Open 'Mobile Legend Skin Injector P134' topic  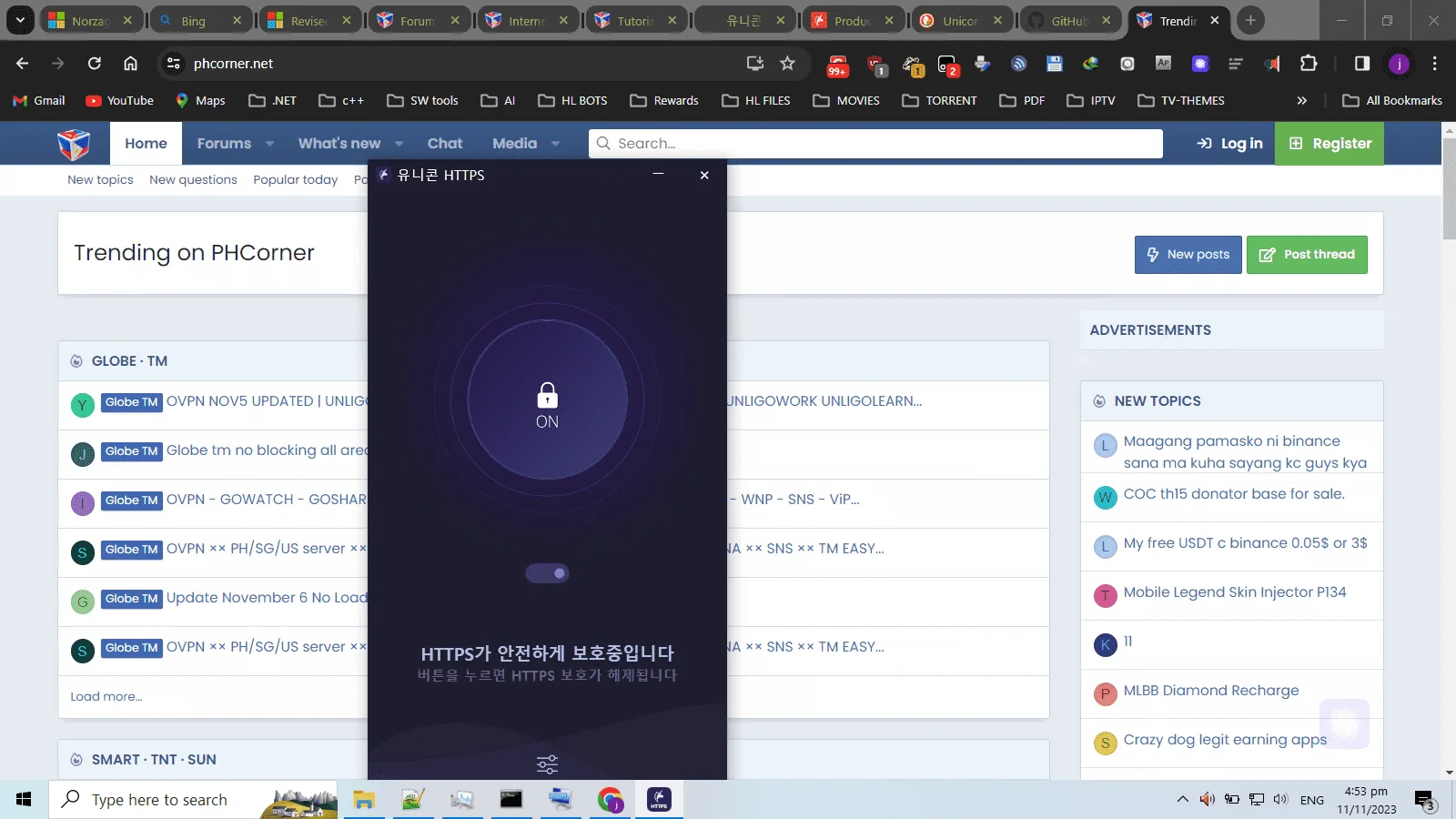1235,592
